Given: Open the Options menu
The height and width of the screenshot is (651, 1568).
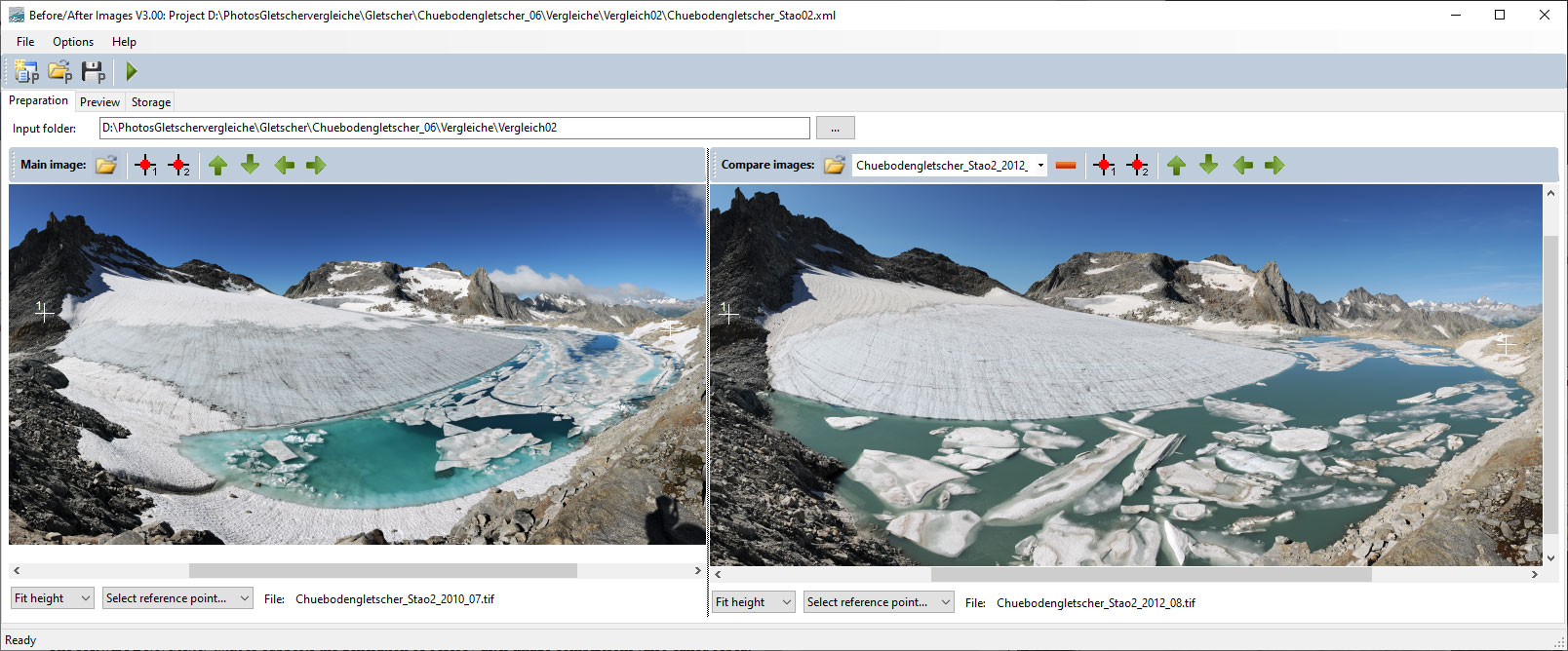Looking at the screenshot, I should click(73, 42).
